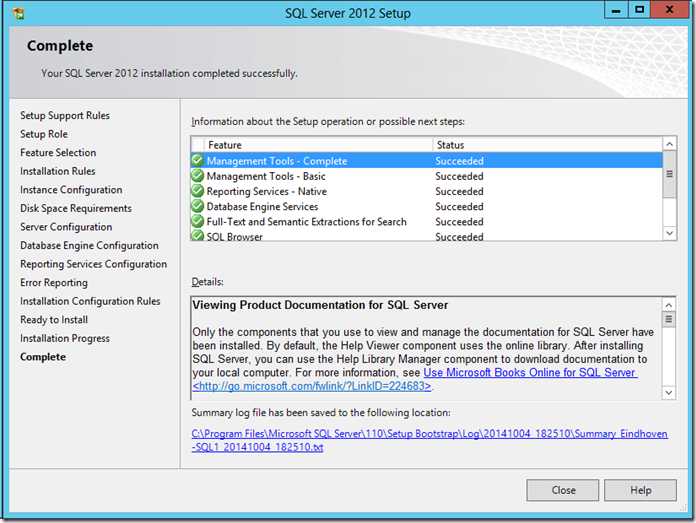This screenshot has width=696, height=523.
Task: Click Server Configuration step
Action: tap(66, 227)
